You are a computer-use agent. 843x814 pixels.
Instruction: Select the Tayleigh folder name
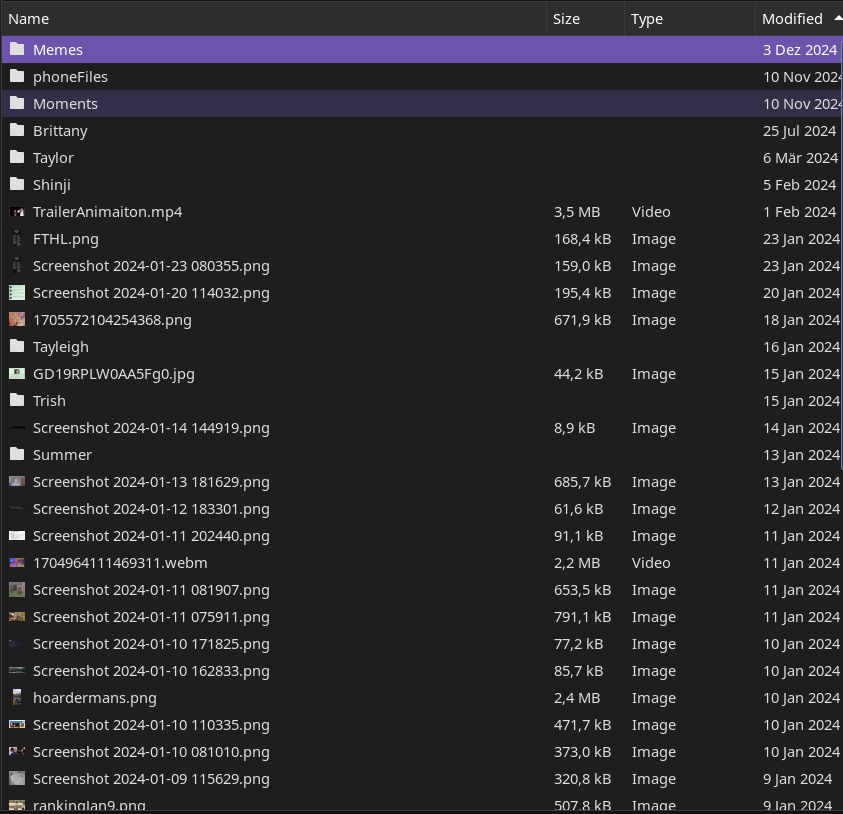61,347
